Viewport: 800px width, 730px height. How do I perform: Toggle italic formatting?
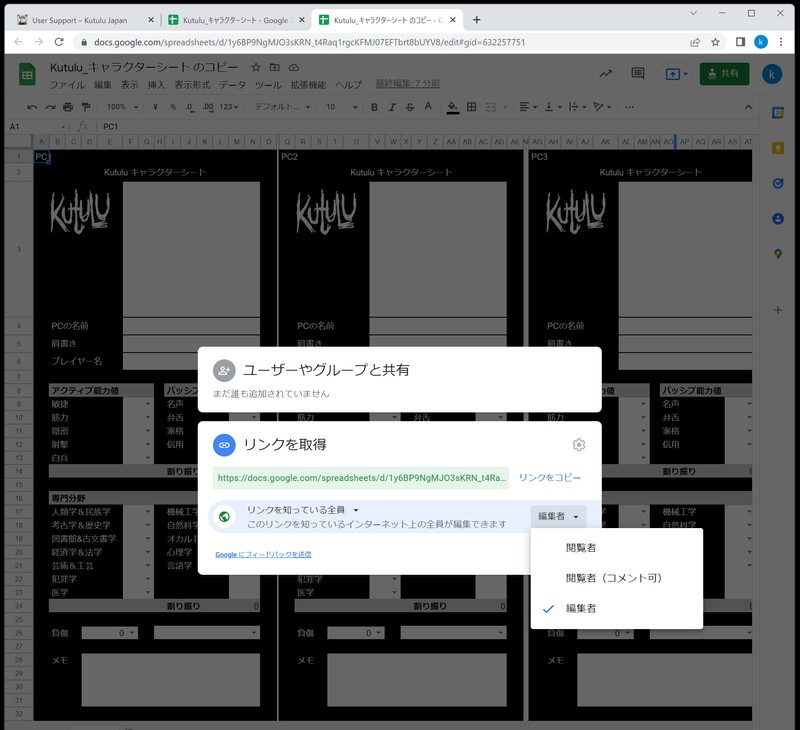tap(392, 107)
